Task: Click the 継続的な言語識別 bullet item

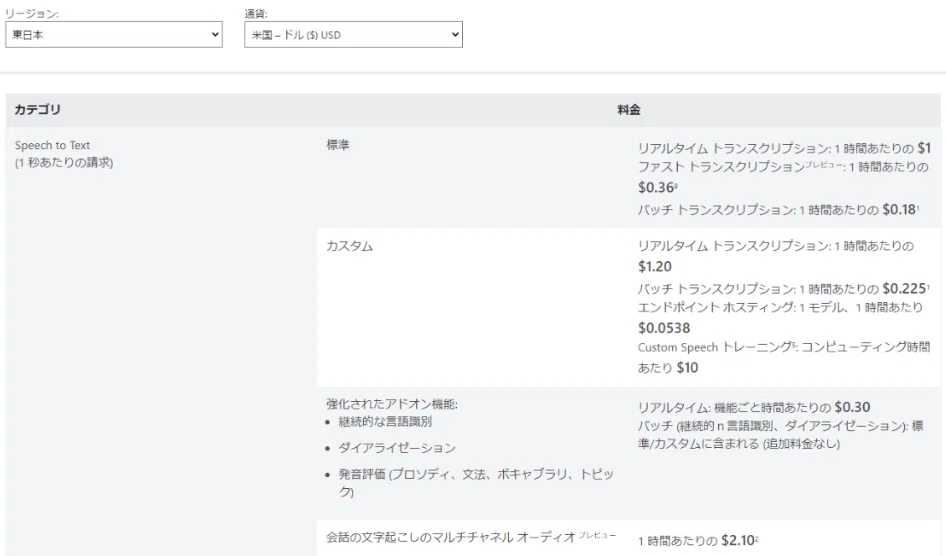Action: pyautogui.click(x=386, y=422)
